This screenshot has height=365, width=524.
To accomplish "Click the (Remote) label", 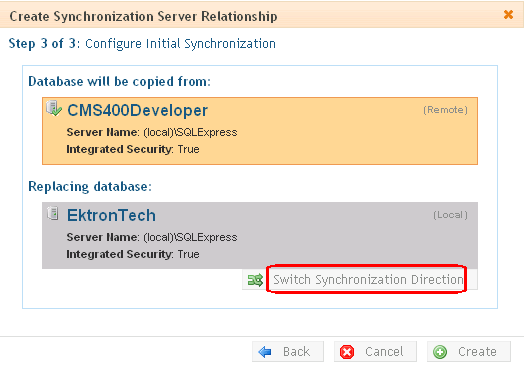I will click(445, 110).
